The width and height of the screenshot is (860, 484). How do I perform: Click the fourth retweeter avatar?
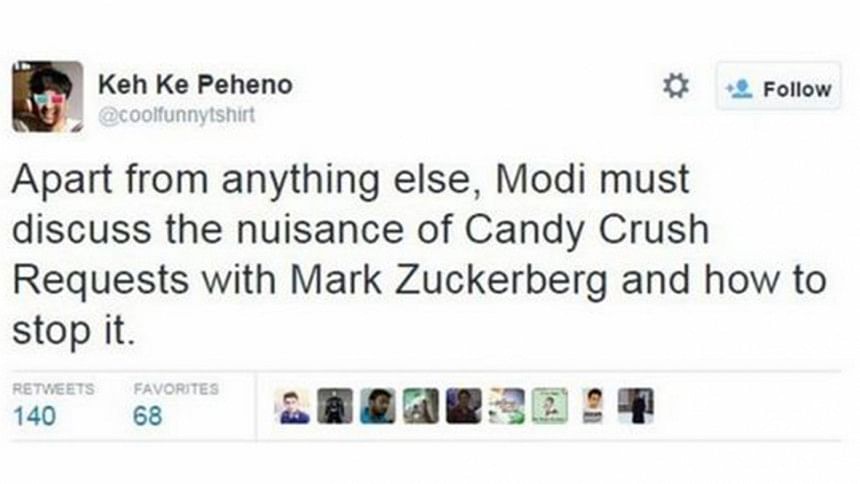421,406
